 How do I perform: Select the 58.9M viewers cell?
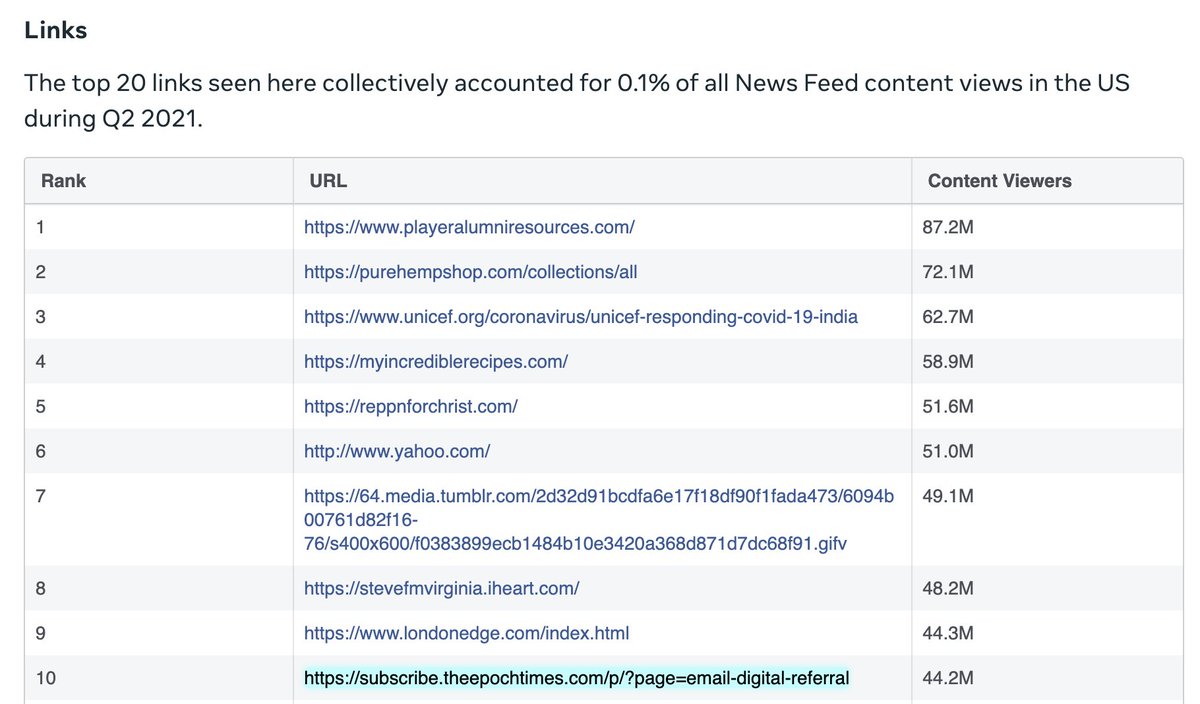(x=1047, y=361)
